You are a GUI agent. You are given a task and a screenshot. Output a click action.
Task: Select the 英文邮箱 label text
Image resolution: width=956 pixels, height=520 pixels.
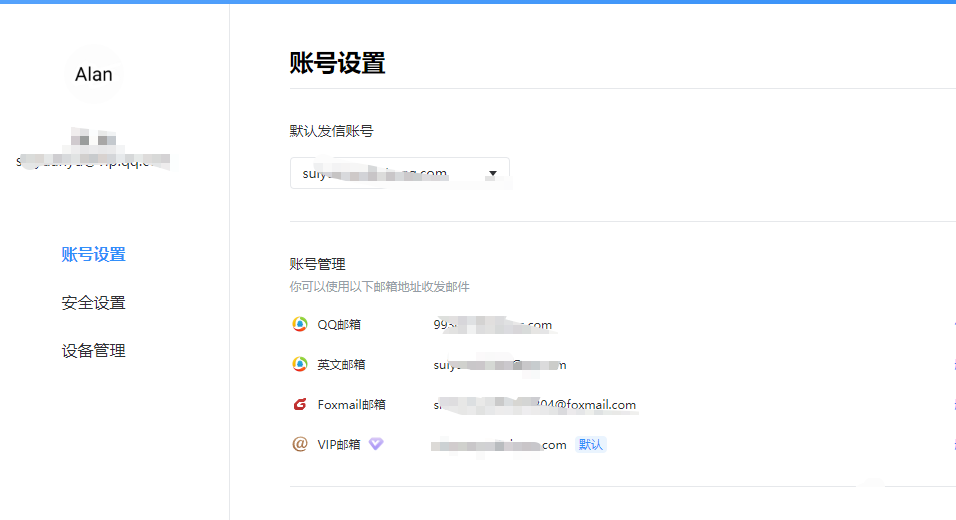click(x=341, y=365)
